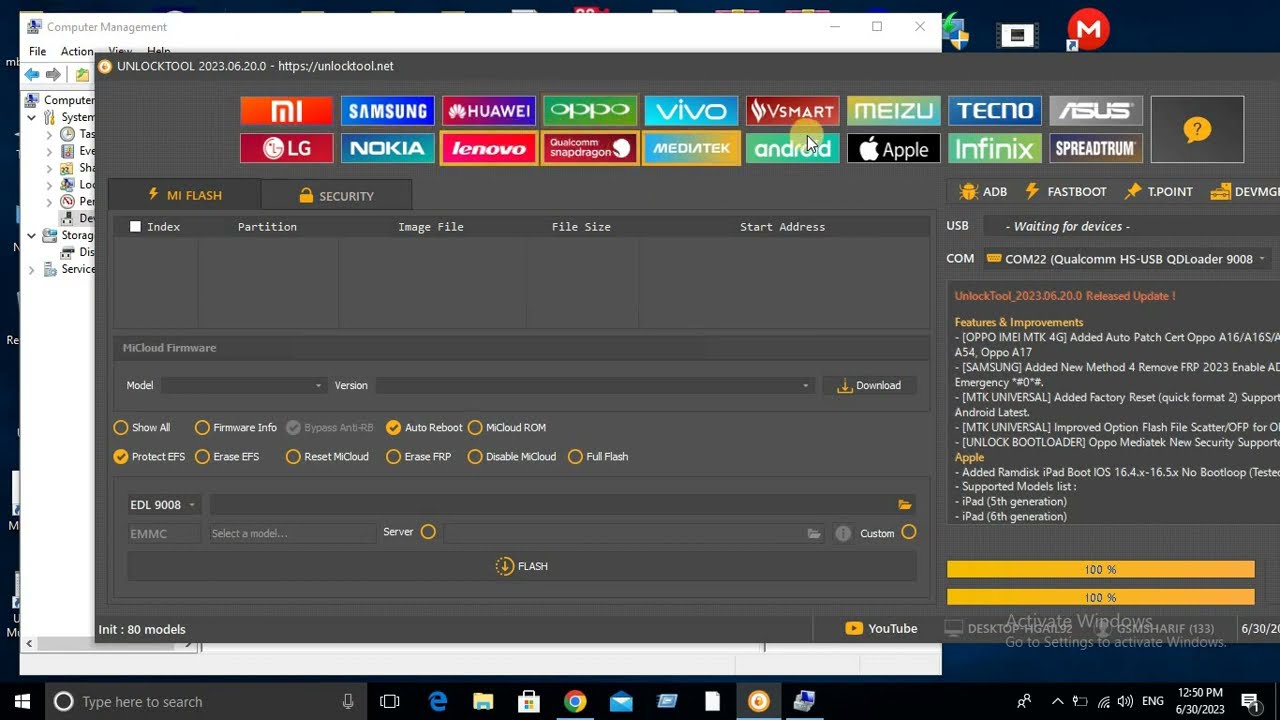This screenshot has height=720, width=1280.
Task: Open the COM port dropdown
Action: (x=1127, y=259)
